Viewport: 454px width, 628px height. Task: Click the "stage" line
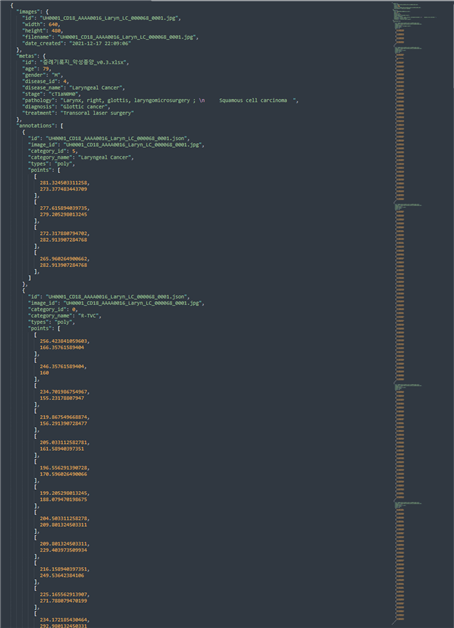click(51, 94)
